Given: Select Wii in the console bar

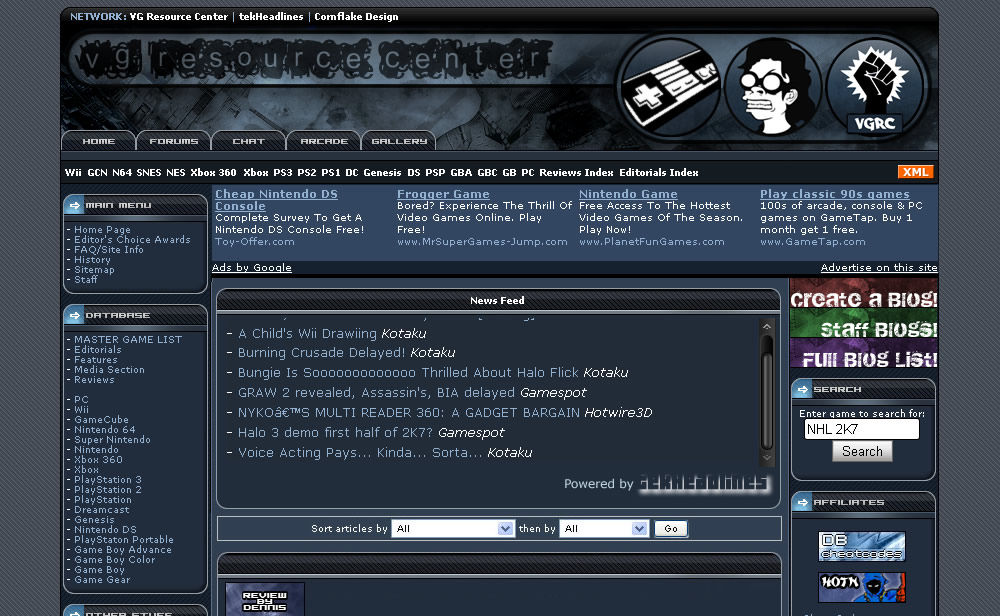Looking at the screenshot, I should coord(73,173).
